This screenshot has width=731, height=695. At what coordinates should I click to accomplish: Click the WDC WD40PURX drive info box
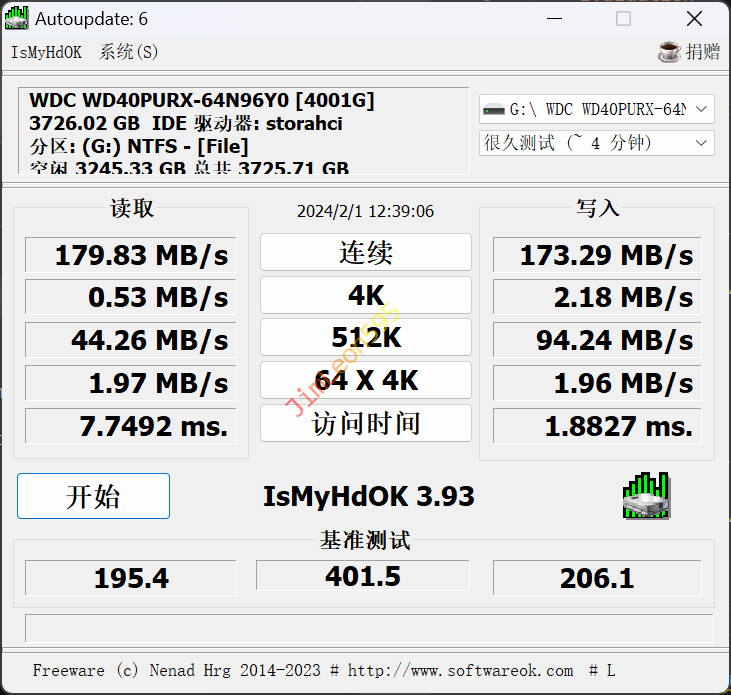click(x=243, y=131)
